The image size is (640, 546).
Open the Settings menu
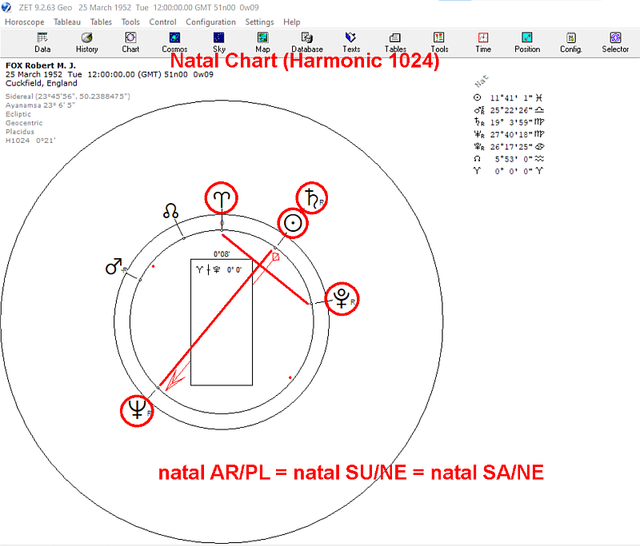(260, 22)
